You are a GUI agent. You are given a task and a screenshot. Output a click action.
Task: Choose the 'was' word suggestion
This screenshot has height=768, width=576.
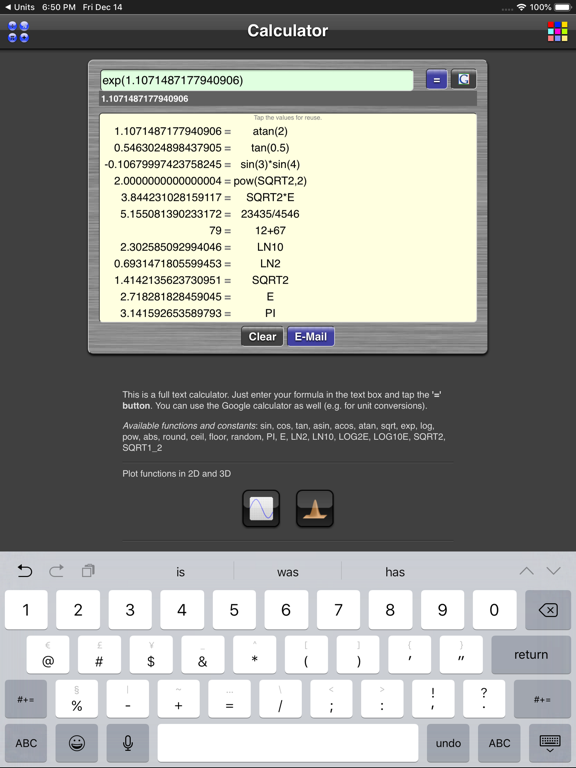point(288,572)
